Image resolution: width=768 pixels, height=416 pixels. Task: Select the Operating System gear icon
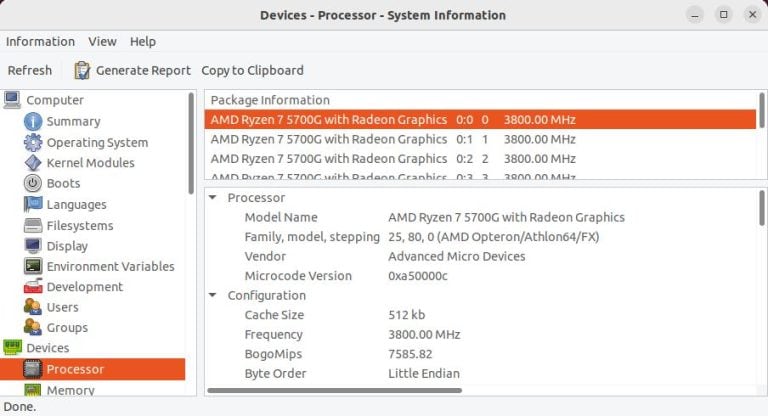tap(33, 143)
